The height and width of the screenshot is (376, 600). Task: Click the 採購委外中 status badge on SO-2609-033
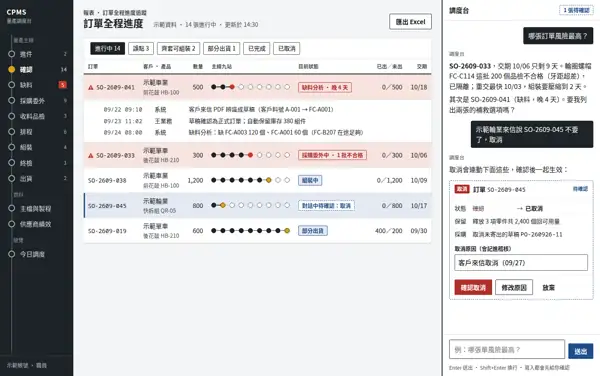coord(332,155)
